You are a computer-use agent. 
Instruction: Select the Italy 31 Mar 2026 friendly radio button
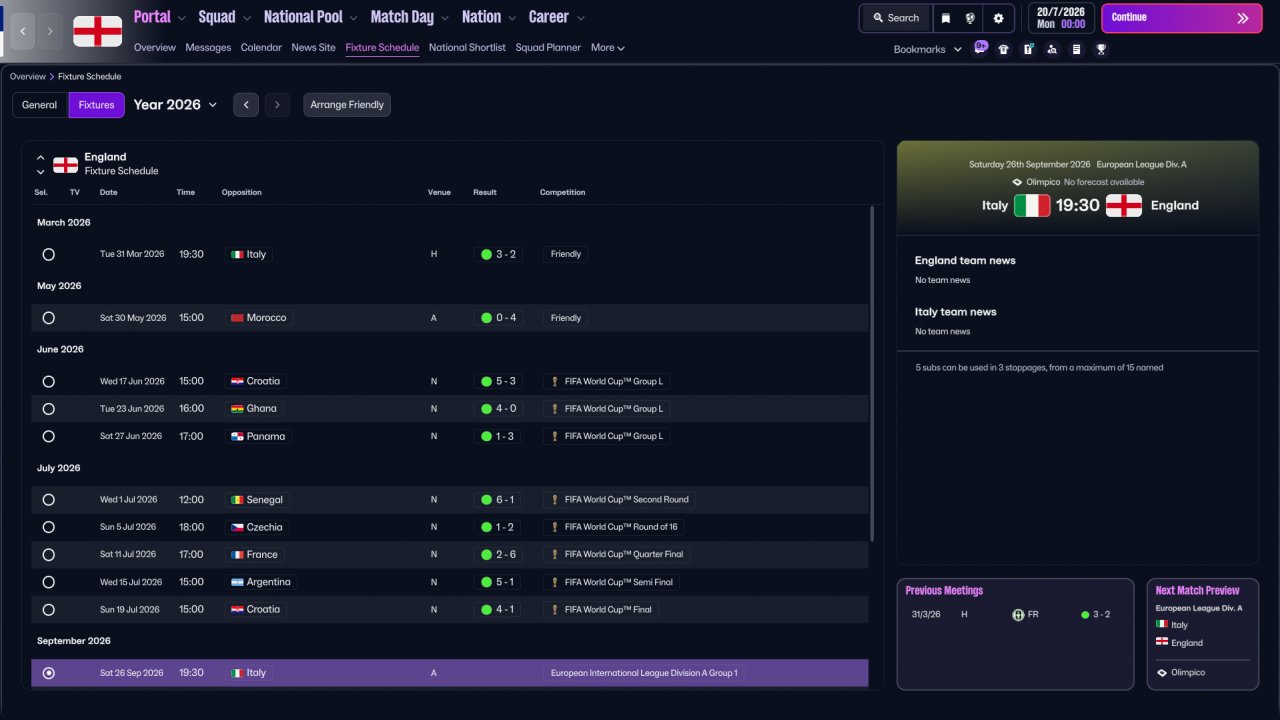48,255
